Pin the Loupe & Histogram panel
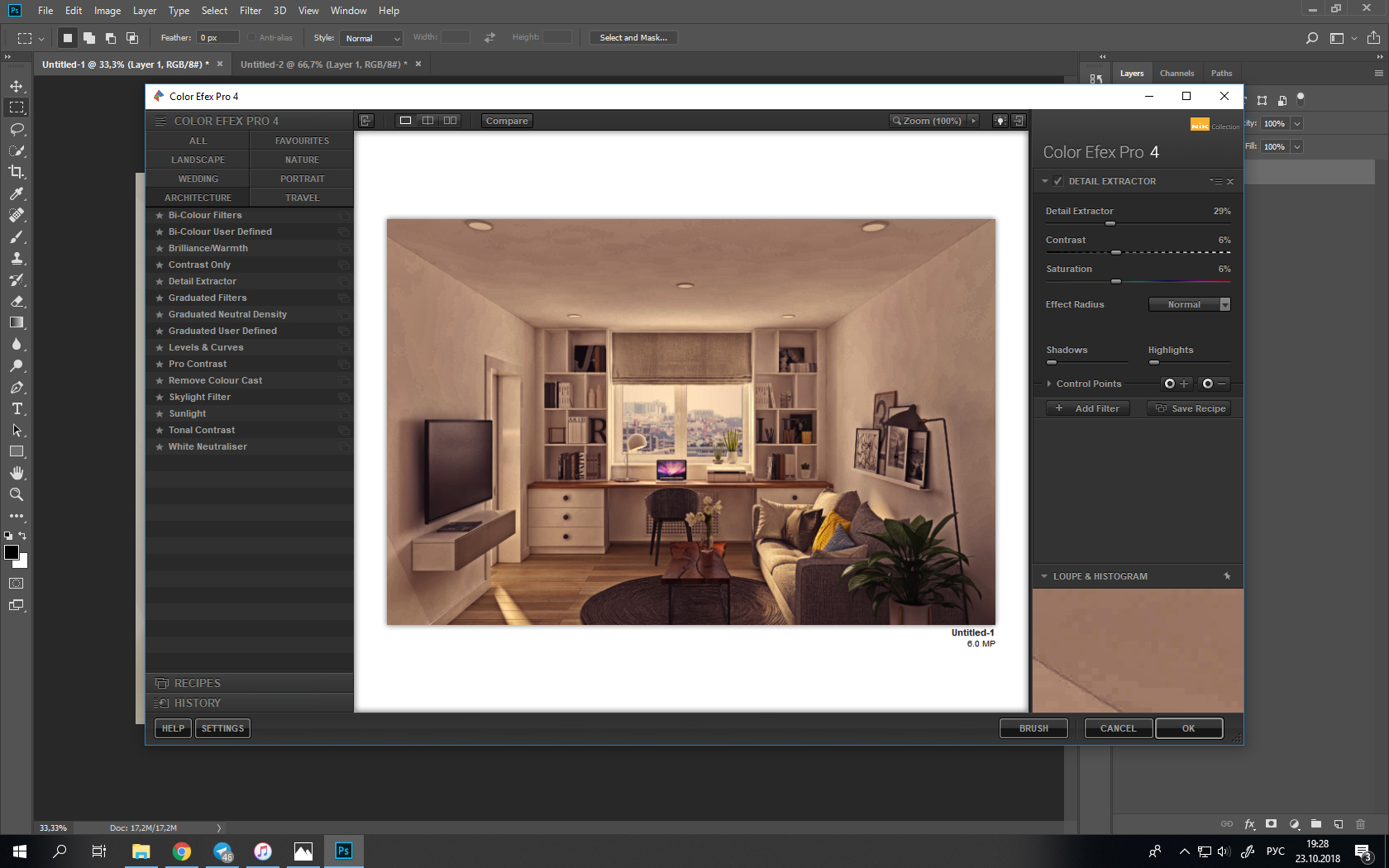The width and height of the screenshot is (1389, 868). [x=1227, y=576]
